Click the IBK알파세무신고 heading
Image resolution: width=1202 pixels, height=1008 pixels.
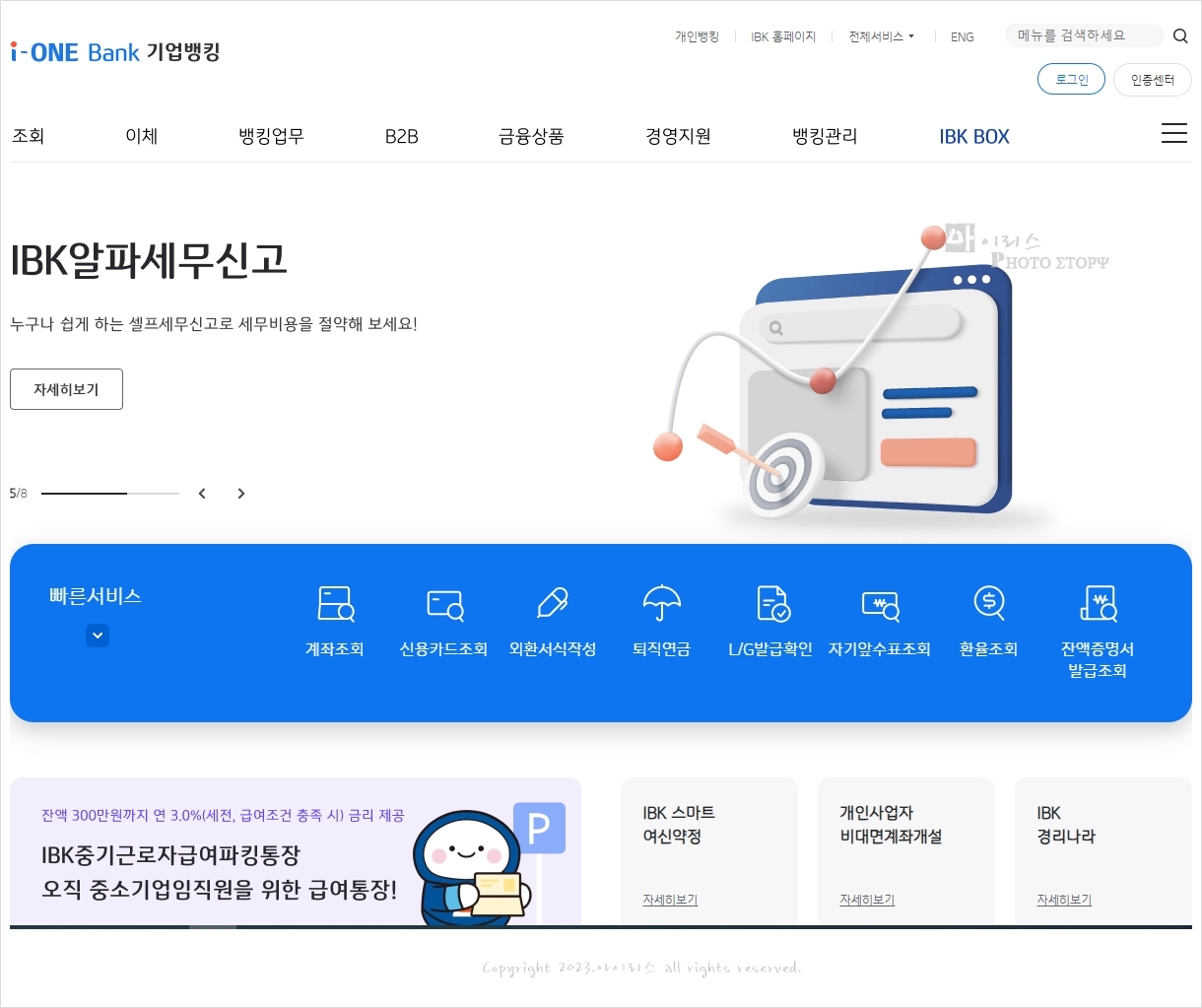tap(149, 260)
